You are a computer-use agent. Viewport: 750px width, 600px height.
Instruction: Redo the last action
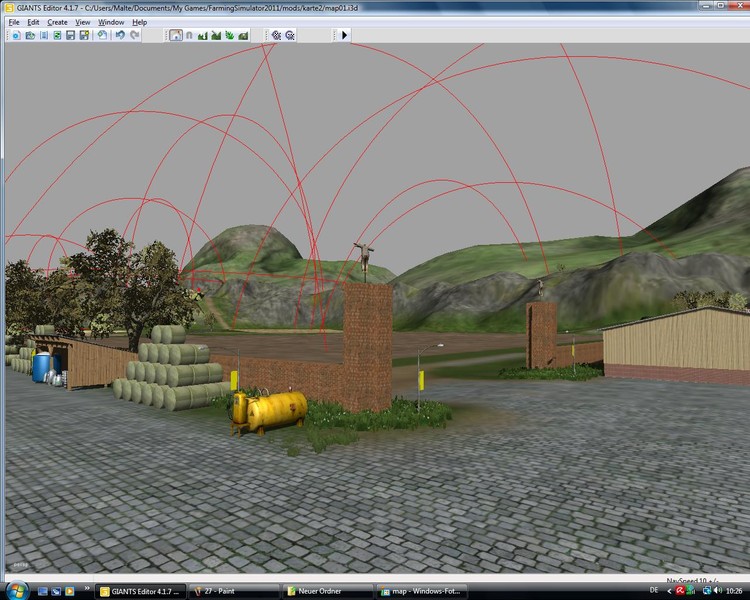(x=134, y=35)
